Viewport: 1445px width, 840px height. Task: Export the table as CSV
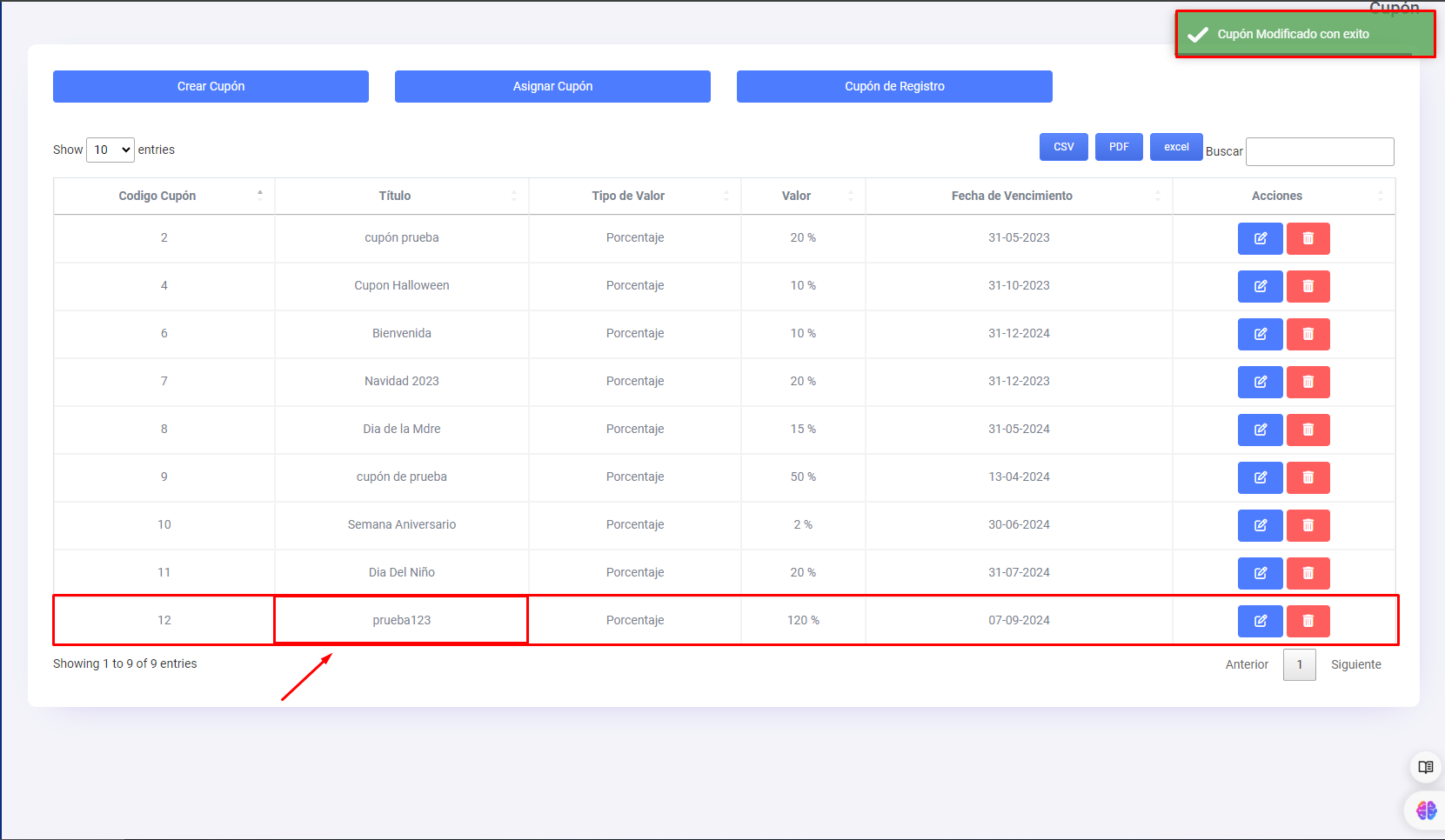[1063, 147]
